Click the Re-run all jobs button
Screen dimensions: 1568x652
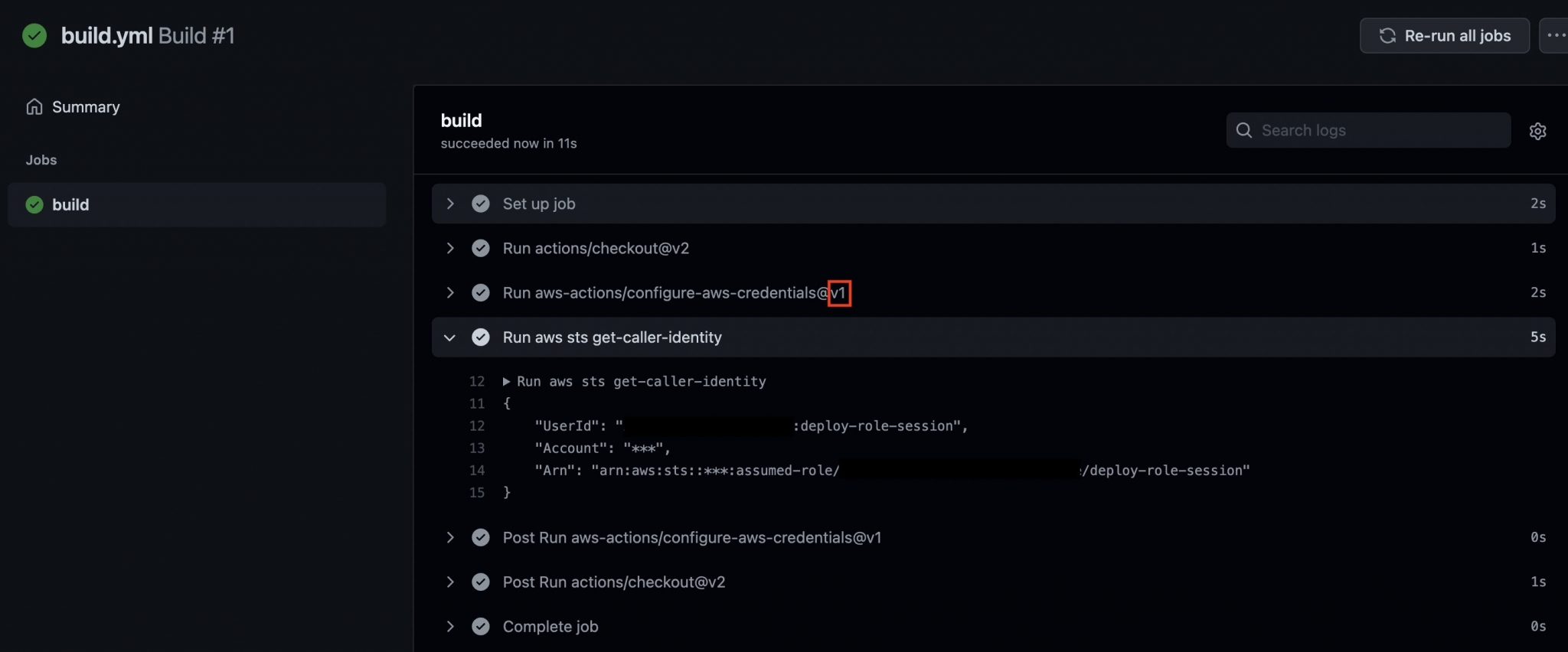(x=1444, y=35)
